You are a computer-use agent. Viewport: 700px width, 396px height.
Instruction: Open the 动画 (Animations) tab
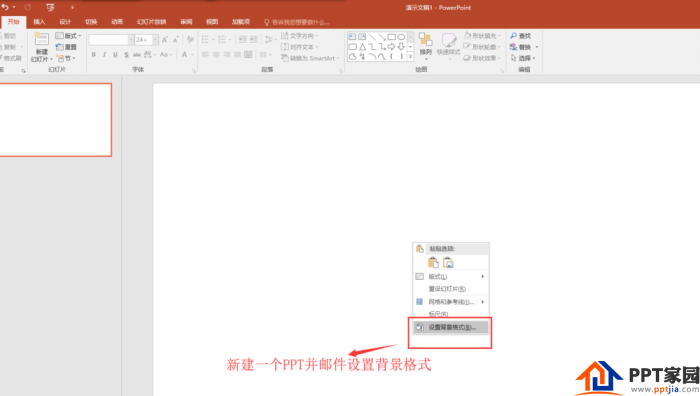tap(117, 21)
